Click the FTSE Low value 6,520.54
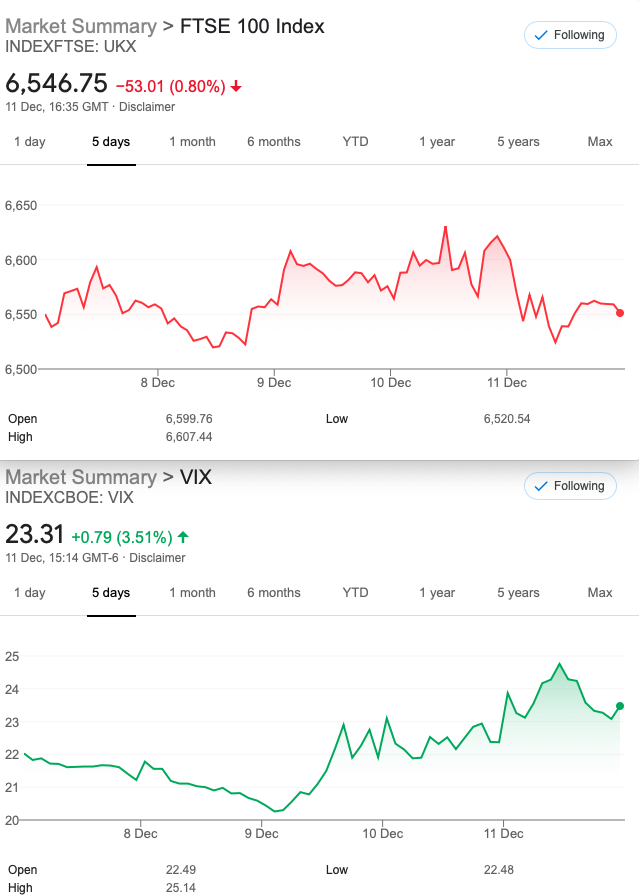639x896 pixels. [507, 419]
